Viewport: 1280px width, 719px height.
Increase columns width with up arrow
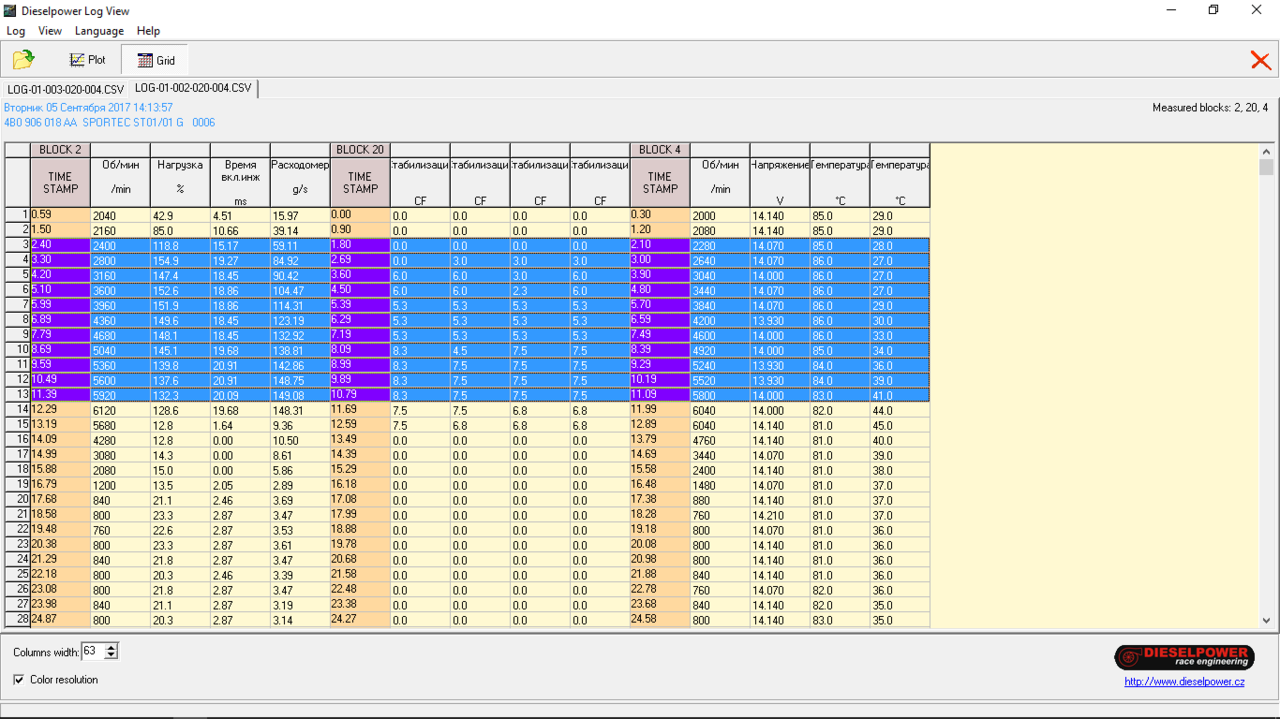click(111, 648)
